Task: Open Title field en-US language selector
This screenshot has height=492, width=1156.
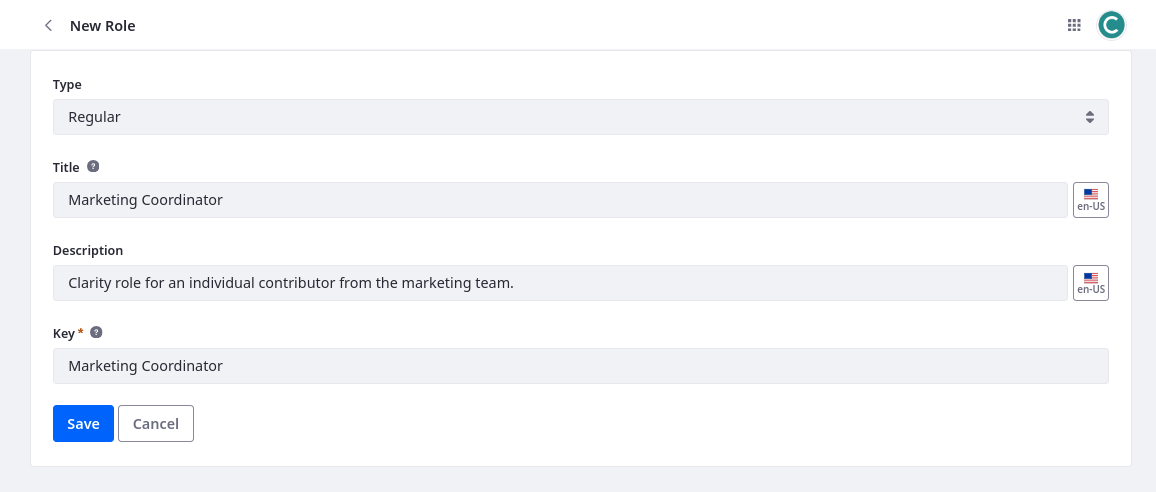Action: pyautogui.click(x=1091, y=200)
